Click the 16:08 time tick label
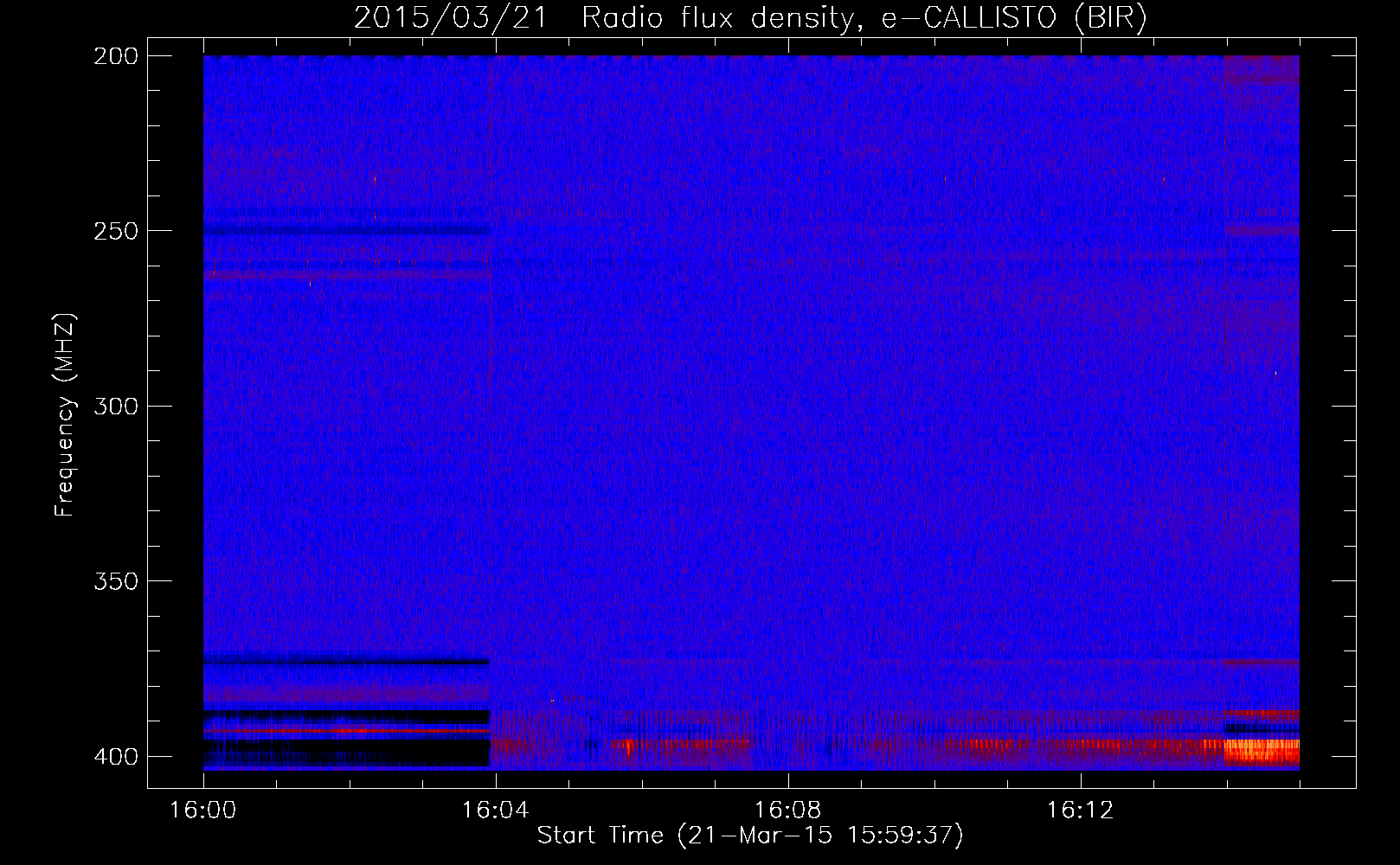 pos(787,811)
